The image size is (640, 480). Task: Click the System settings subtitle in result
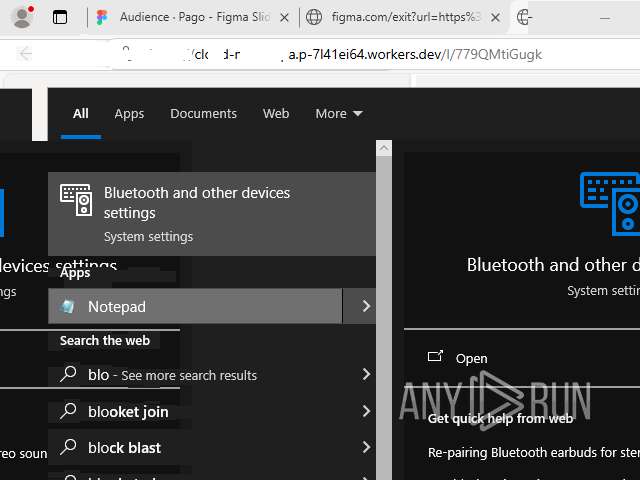coord(148,237)
